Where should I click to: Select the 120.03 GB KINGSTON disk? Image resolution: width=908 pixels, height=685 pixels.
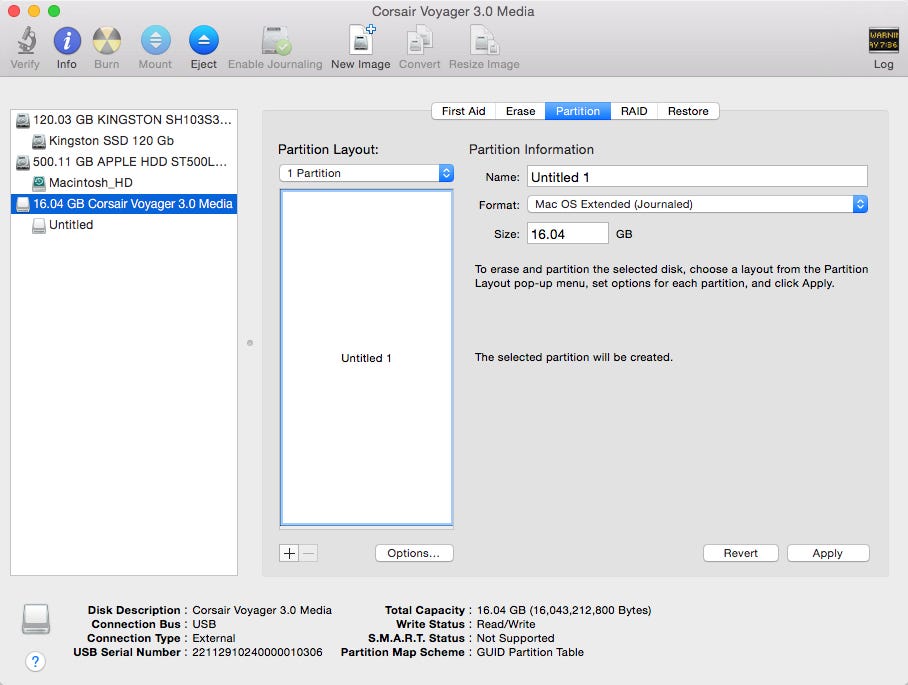pyautogui.click(x=124, y=120)
